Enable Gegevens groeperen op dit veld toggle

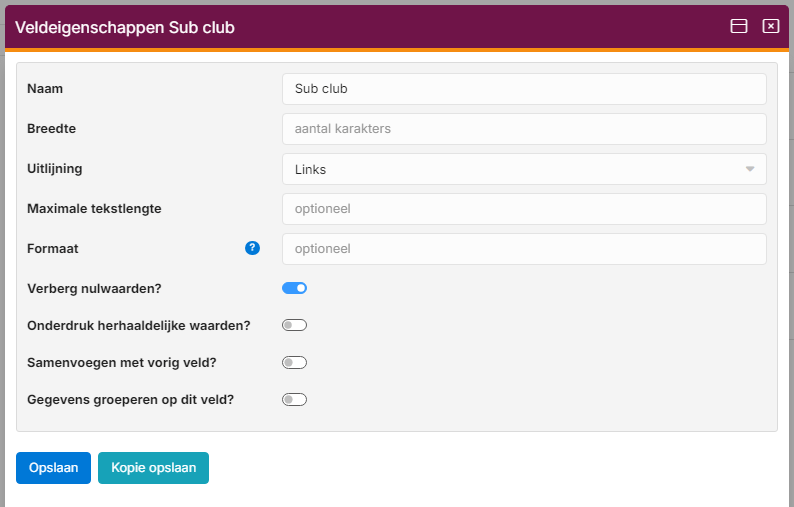[294, 400]
